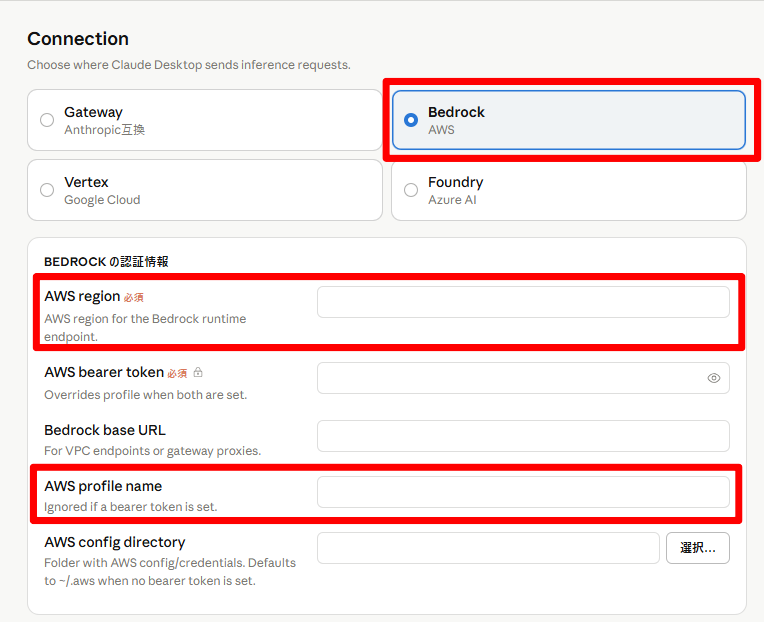Open folder picker with the 選択... button
This screenshot has width=764, height=622.
click(x=698, y=548)
